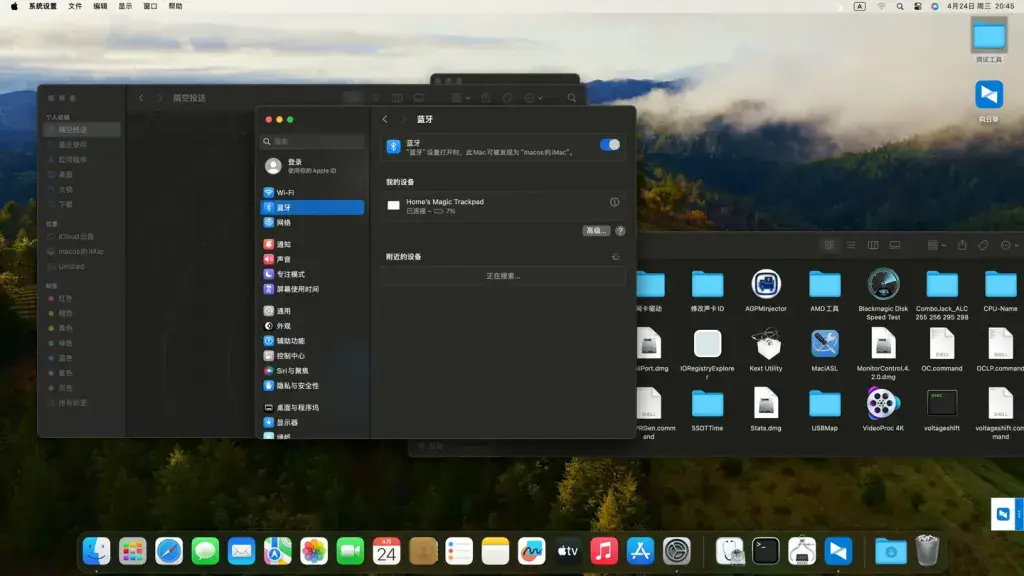Open the 帮助 menu in the menu bar
This screenshot has height=576, width=1024.
[175, 6]
